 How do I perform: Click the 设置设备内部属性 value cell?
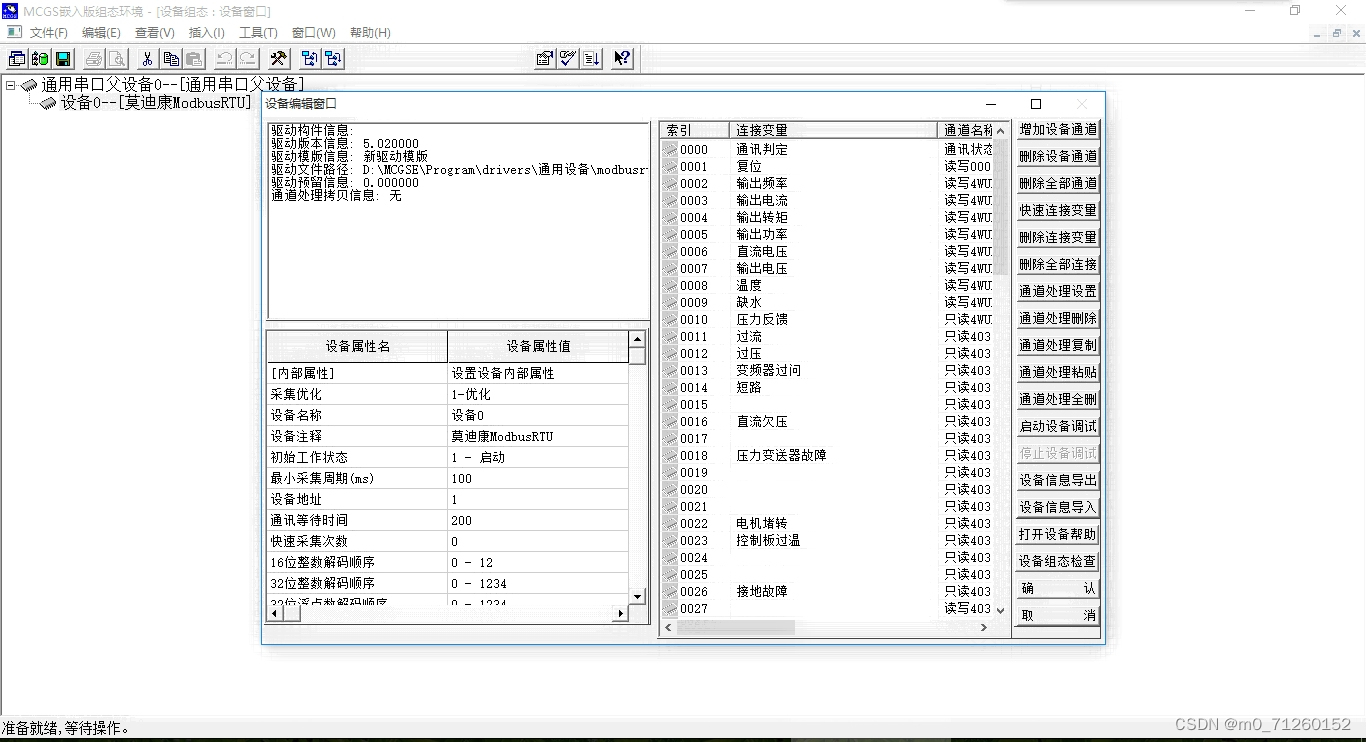538,373
